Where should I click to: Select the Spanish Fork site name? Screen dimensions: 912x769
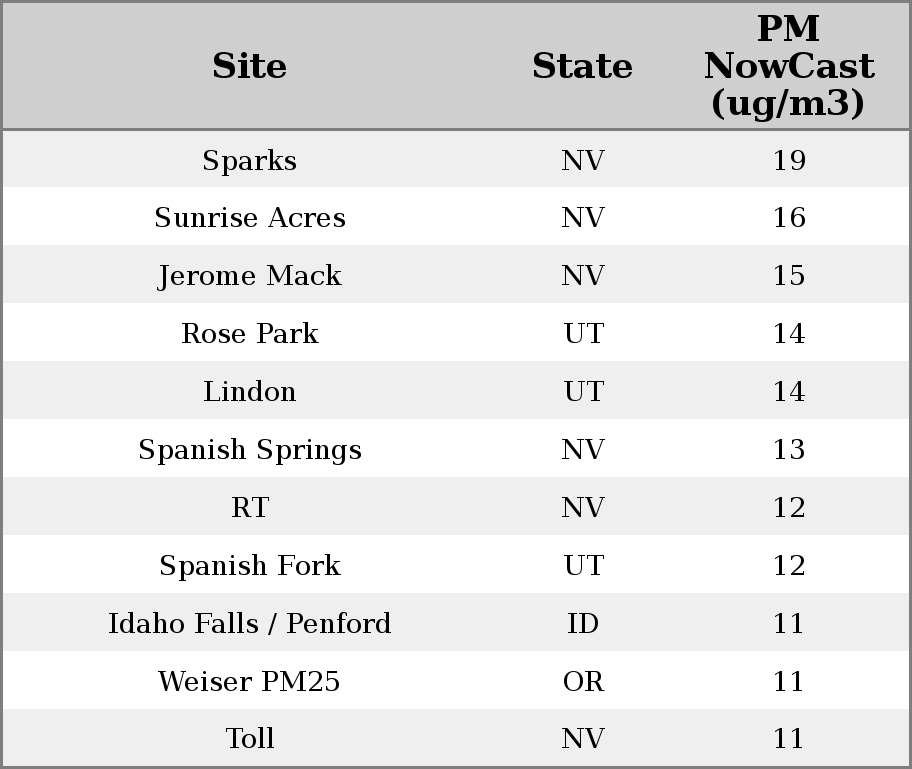[x=250, y=566]
